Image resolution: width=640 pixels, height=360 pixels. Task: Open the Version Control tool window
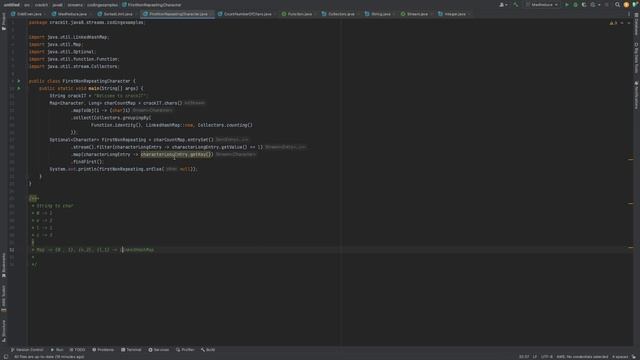pyautogui.click(x=27, y=350)
